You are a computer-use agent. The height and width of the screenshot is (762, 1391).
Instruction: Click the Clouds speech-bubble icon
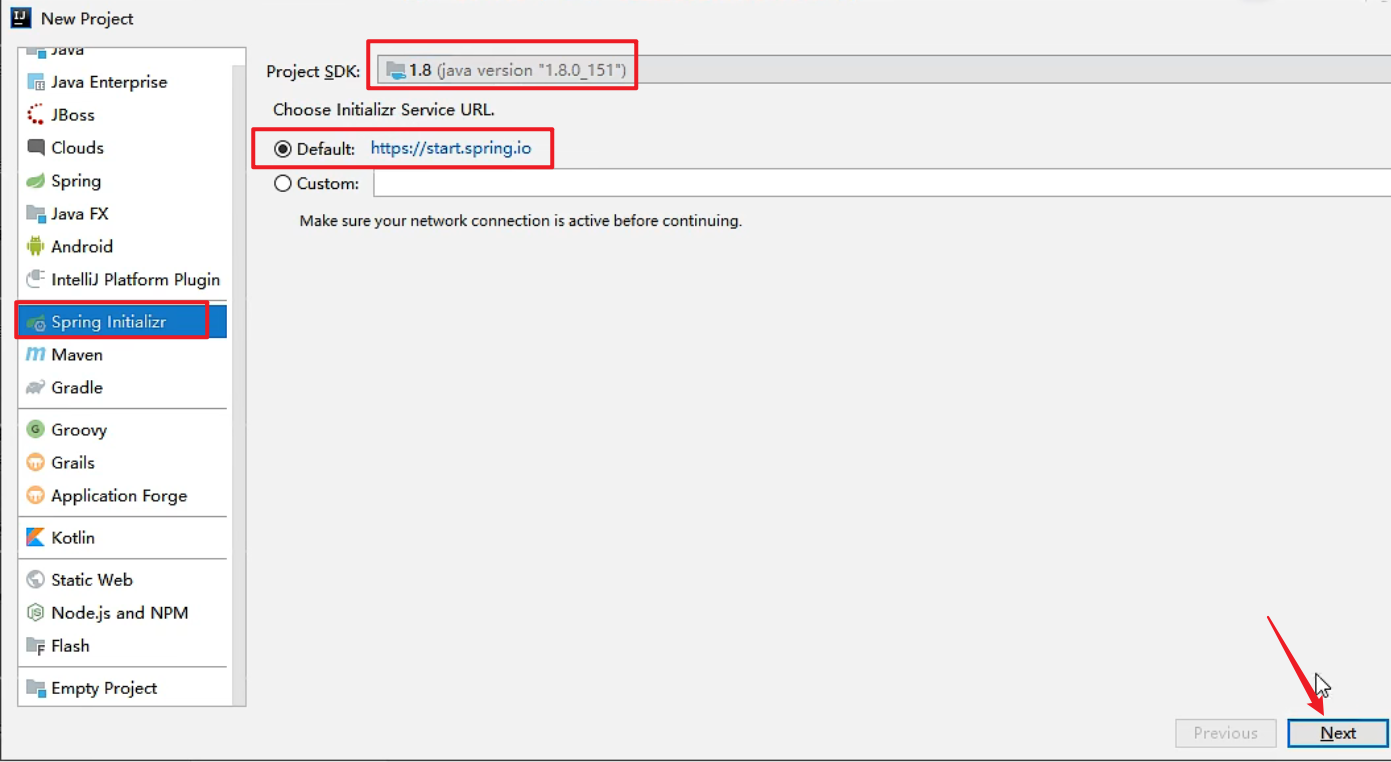coord(36,148)
